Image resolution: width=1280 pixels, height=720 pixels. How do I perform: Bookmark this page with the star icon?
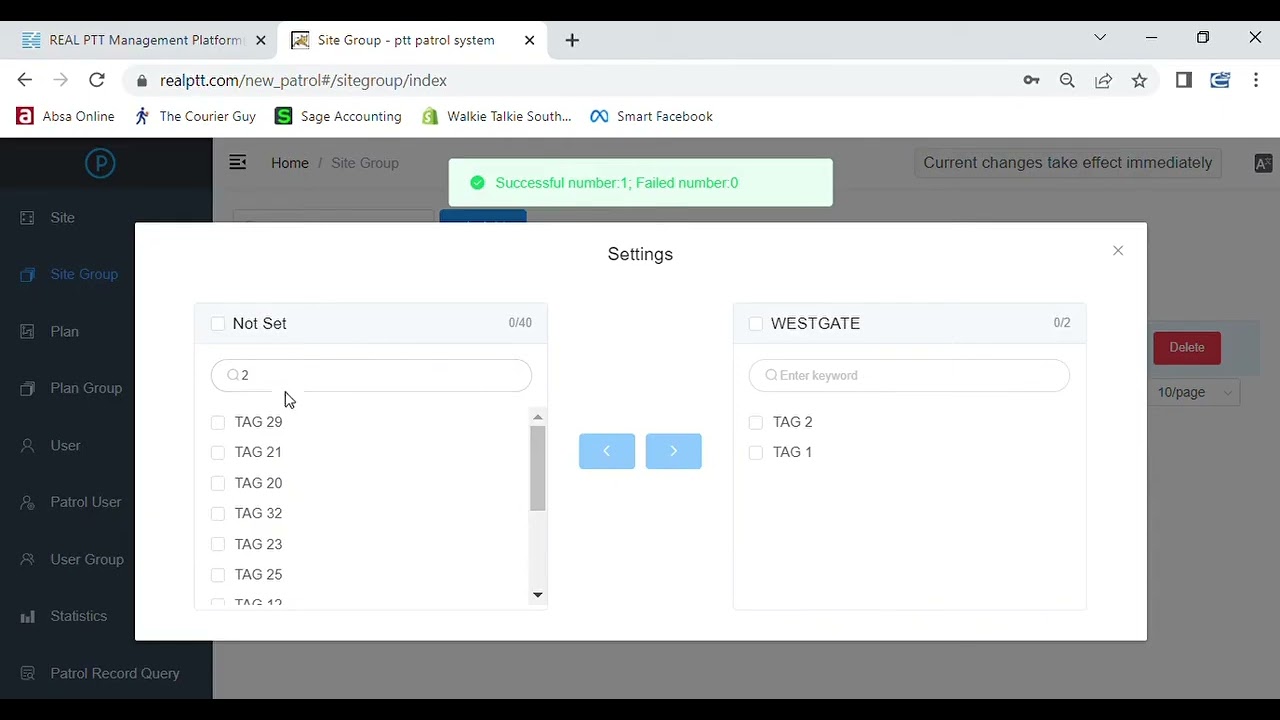pos(1139,80)
